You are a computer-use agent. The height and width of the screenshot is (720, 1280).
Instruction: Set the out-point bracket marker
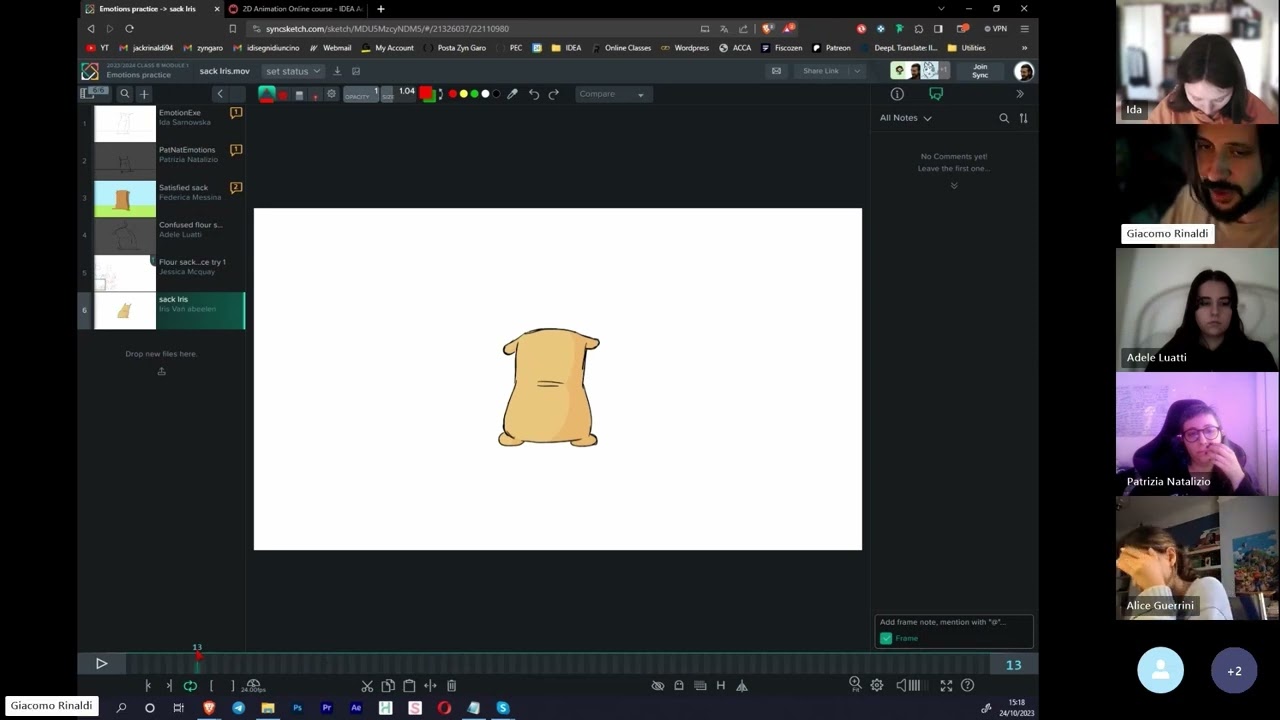pyautogui.click(x=232, y=686)
